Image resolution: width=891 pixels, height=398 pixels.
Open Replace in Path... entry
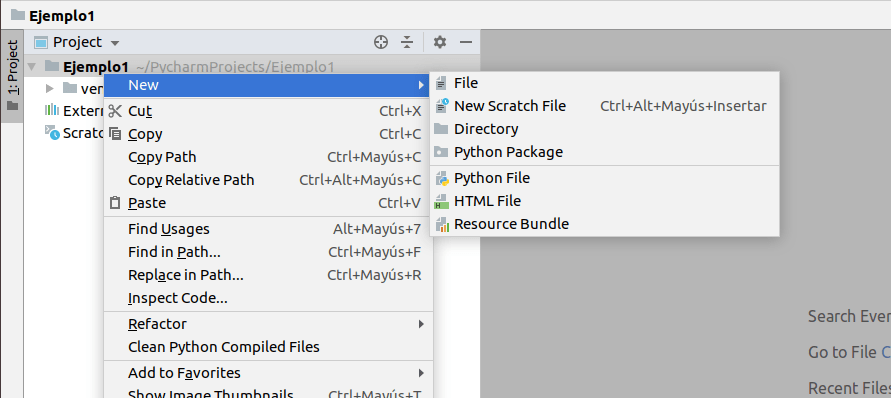pyautogui.click(x=268, y=275)
